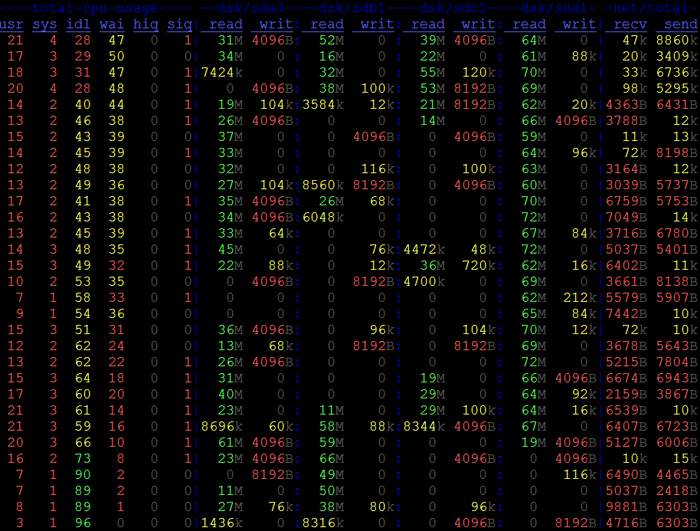Select the '7049B' recv value
700x531 pixels.
[x=626, y=217]
